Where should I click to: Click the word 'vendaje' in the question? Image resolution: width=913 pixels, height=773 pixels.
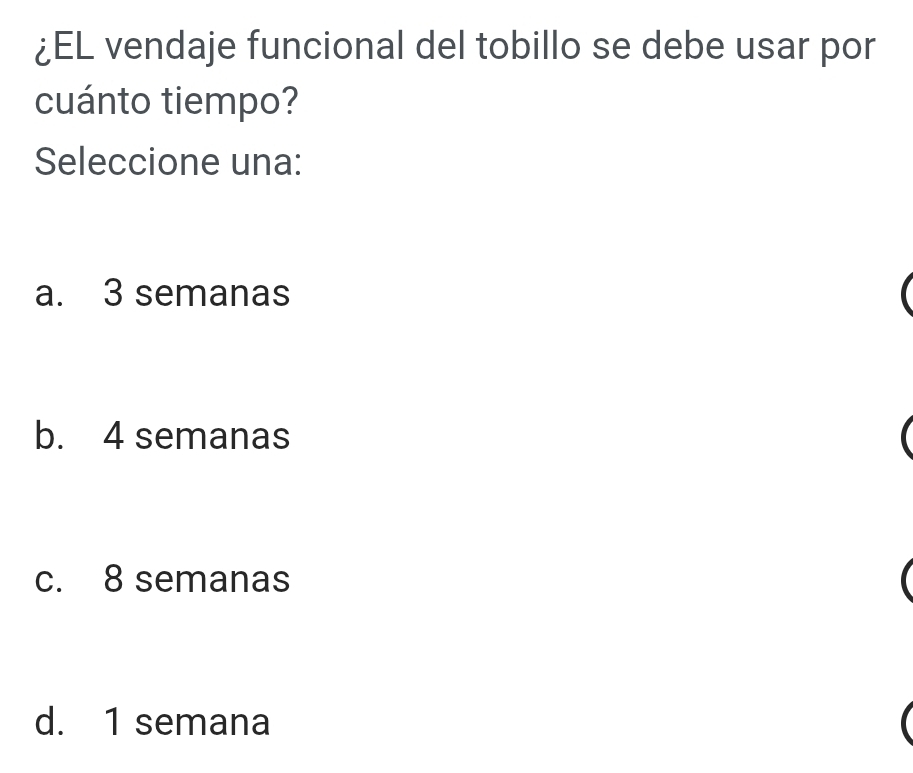171,47
